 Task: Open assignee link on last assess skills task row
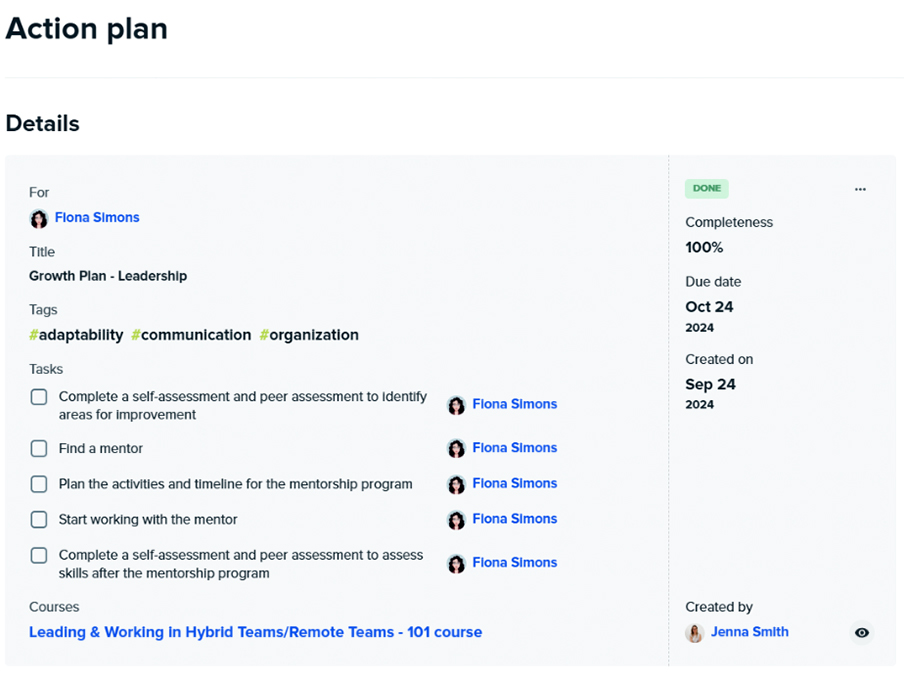click(515, 562)
